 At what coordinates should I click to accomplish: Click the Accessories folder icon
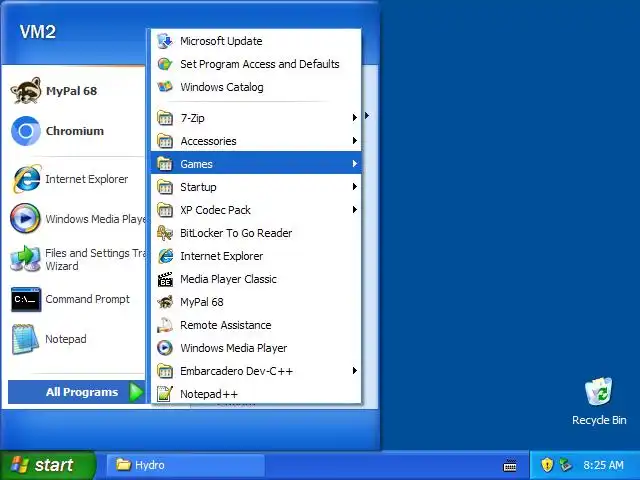coord(165,141)
